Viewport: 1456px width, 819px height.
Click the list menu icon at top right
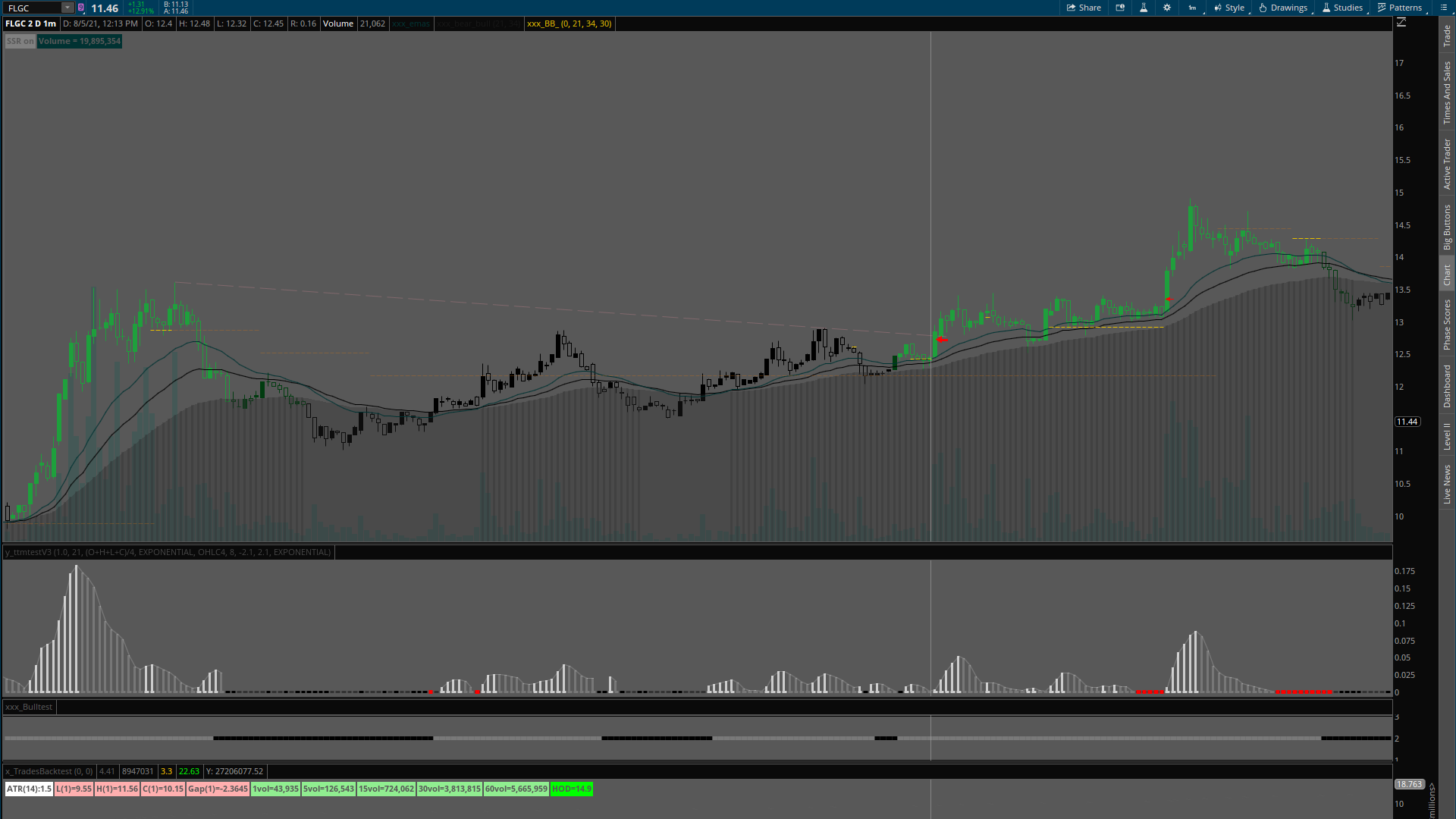point(1444,8)
